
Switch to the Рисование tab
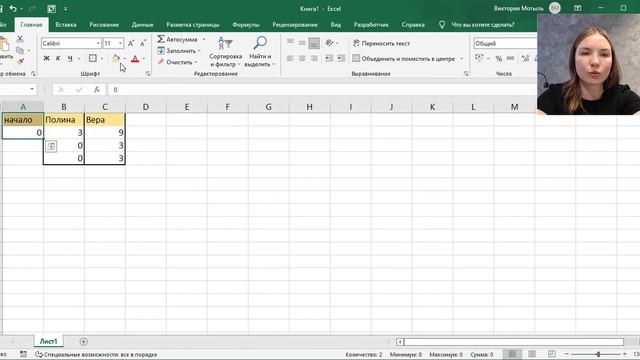click(x=104, y=25)
